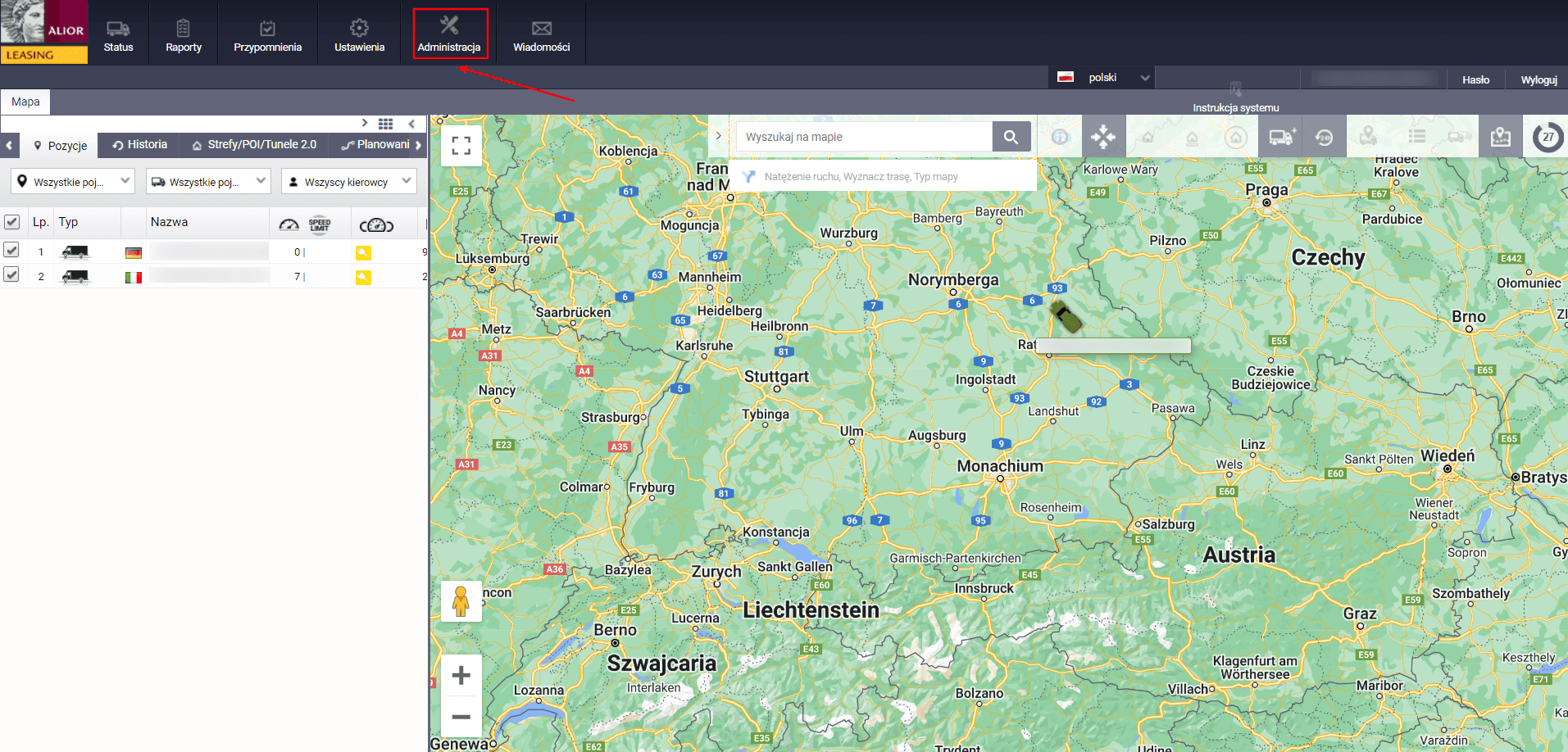Screen dimensions: 1568x752
Task: Click the list view toolbar icon
Action: coord(1416,137)
